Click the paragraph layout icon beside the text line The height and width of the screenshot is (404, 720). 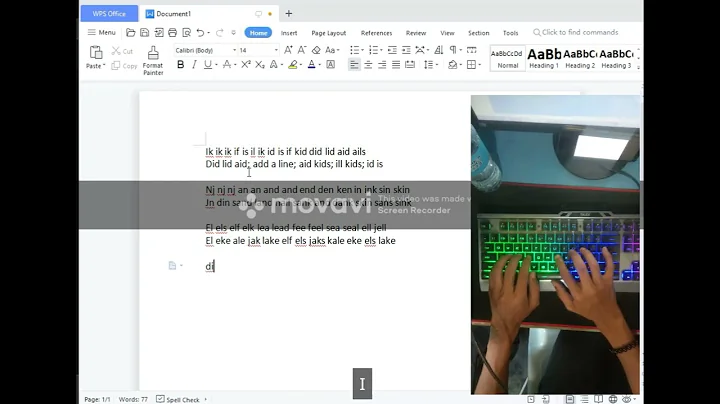(x=172, y=265)
